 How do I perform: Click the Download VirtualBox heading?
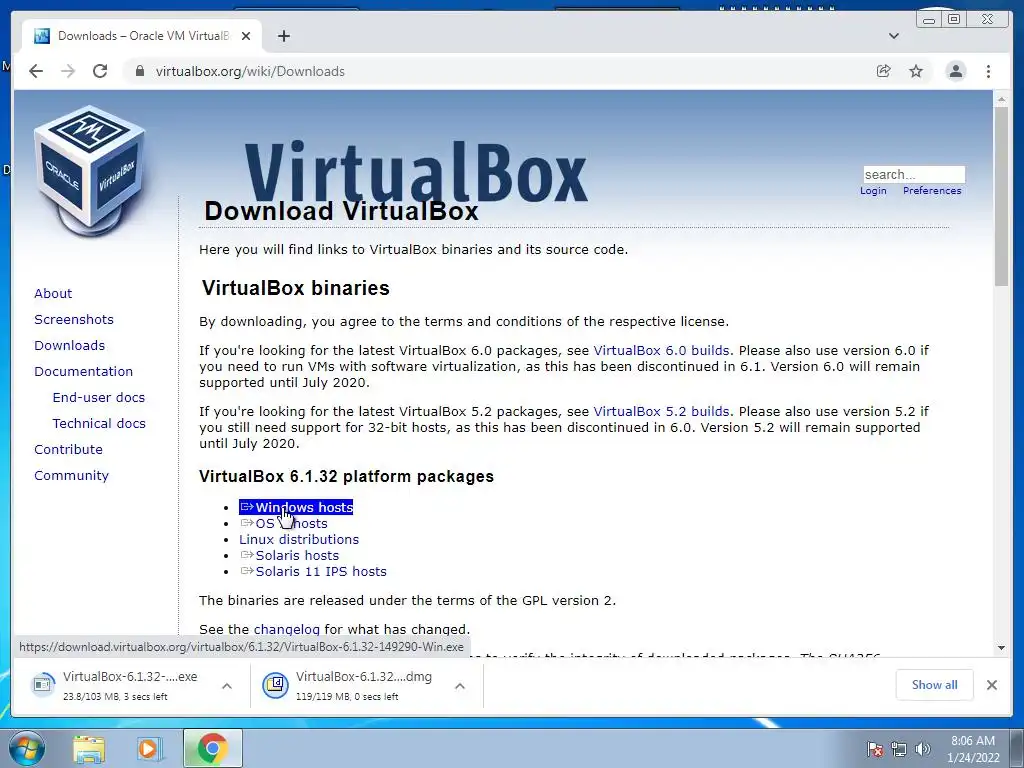tap(342, 211)
